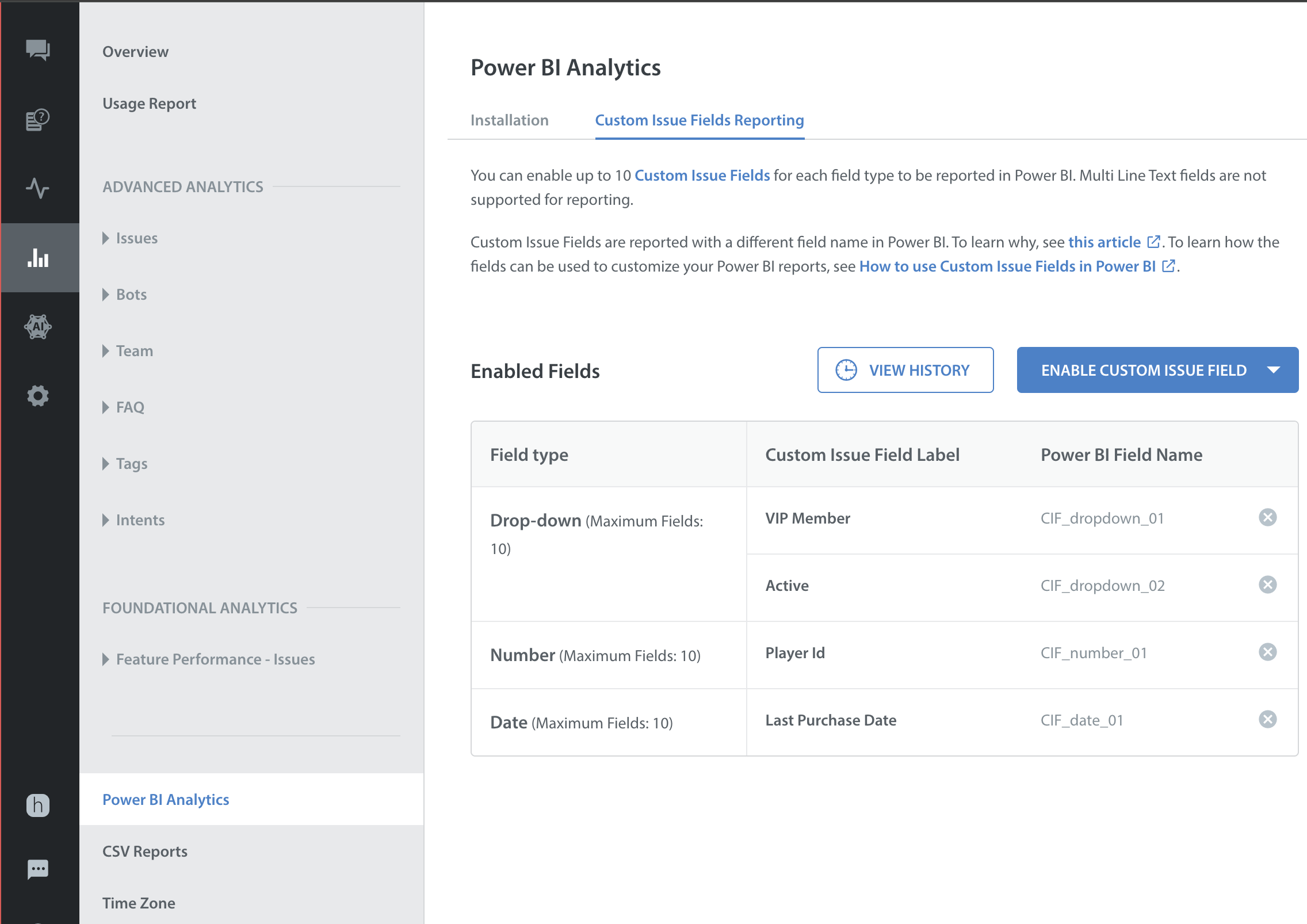Select the Custom Issue Fields Reporting tab

click(x=700, y=120)
